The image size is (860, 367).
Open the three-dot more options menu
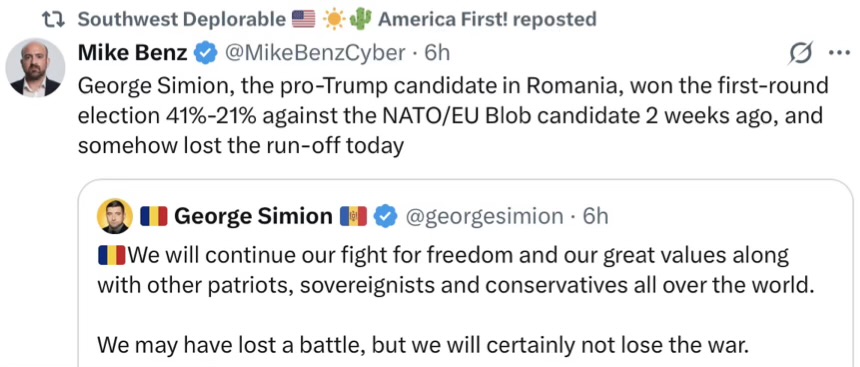[838, 54]
